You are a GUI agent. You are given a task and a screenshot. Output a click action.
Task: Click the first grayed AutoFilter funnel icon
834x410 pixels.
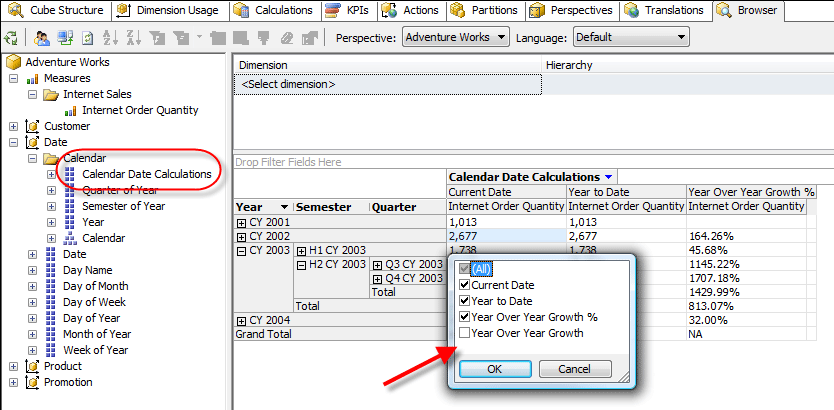[157, 37]
